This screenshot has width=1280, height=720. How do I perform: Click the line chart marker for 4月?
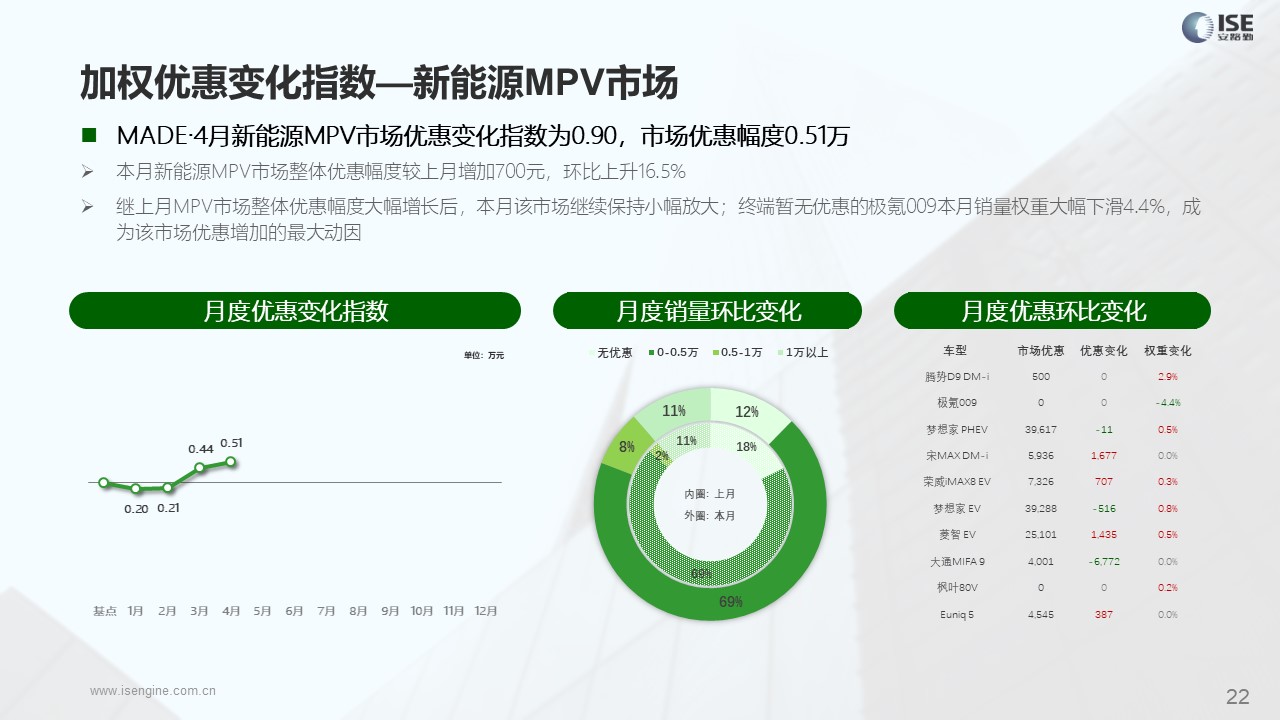(x=231, y=461)
